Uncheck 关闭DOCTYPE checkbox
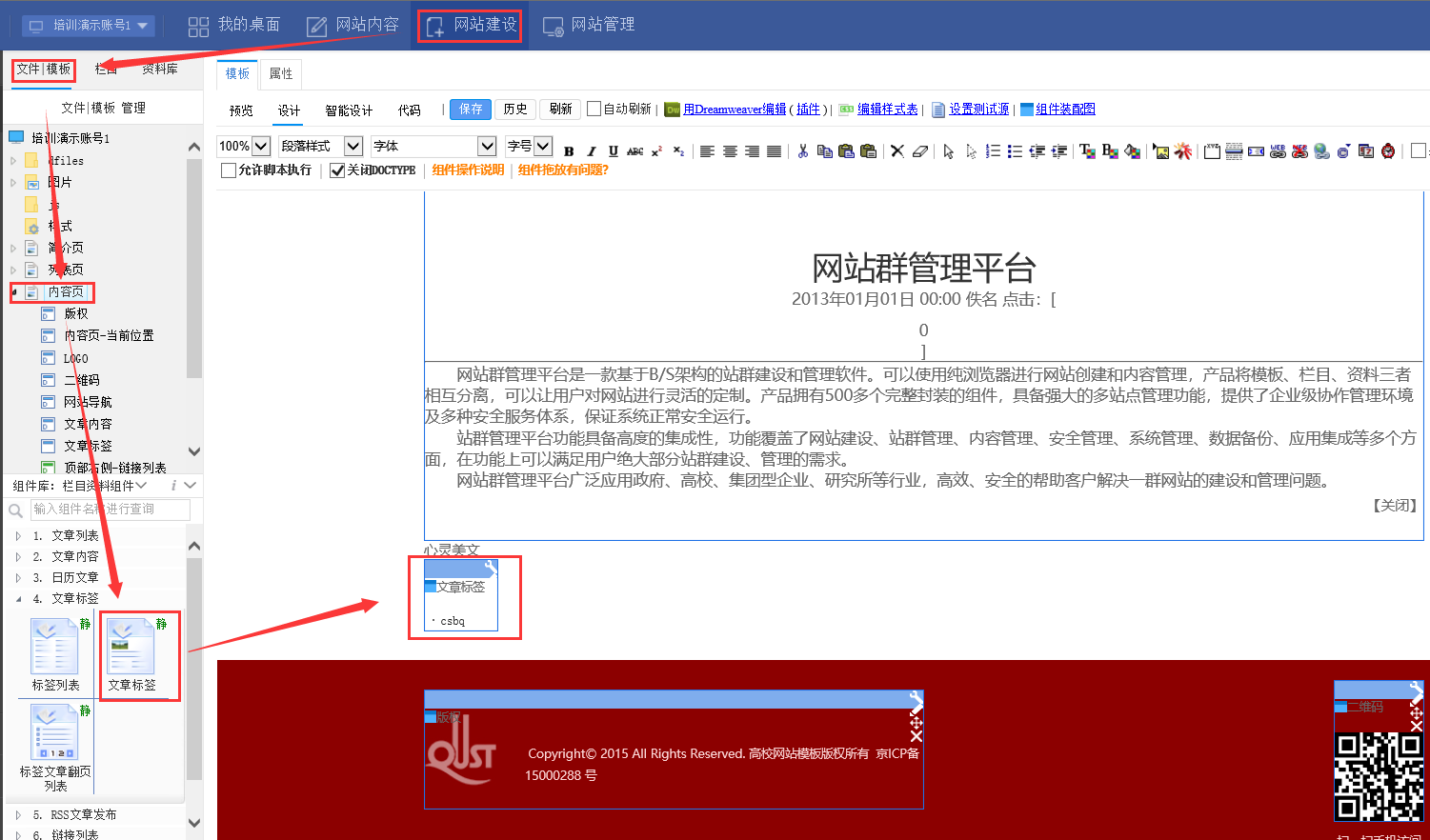Viewport: 1430px width, 840px height. [337, 170]
